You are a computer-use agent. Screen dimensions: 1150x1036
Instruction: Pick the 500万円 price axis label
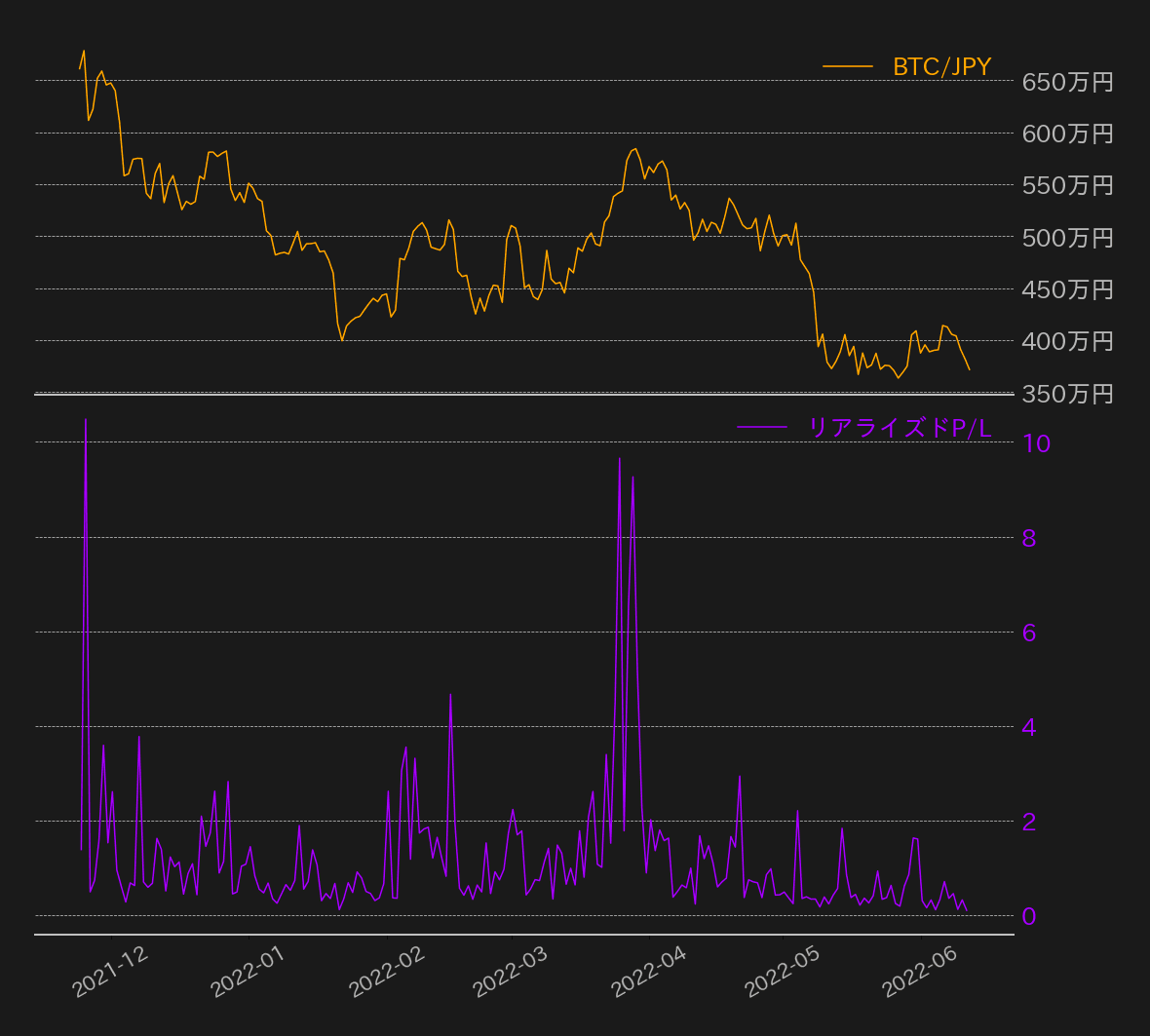point(1067,238)
